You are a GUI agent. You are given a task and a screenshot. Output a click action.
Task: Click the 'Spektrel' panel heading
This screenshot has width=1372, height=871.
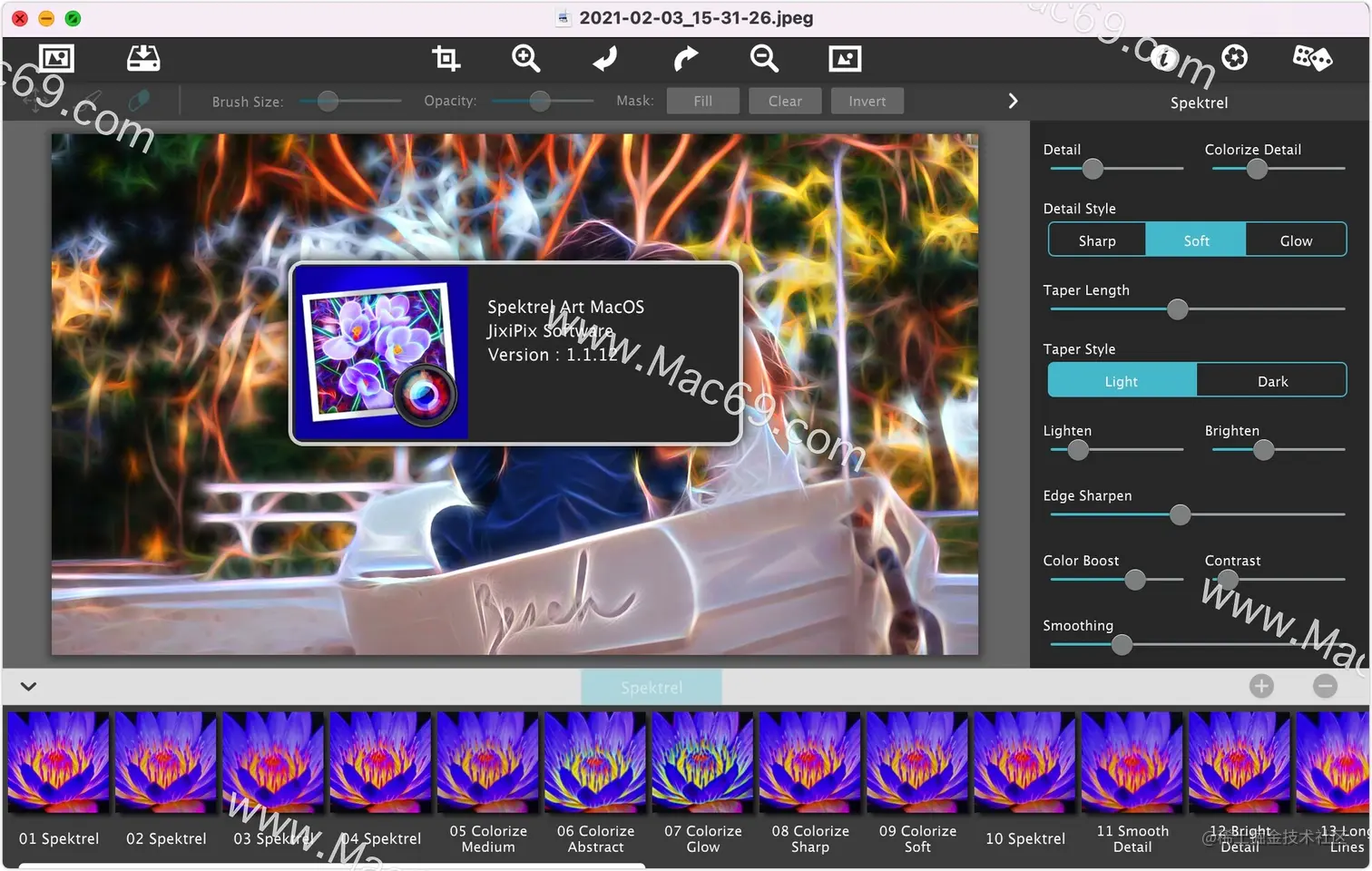tap(1199, 103)
